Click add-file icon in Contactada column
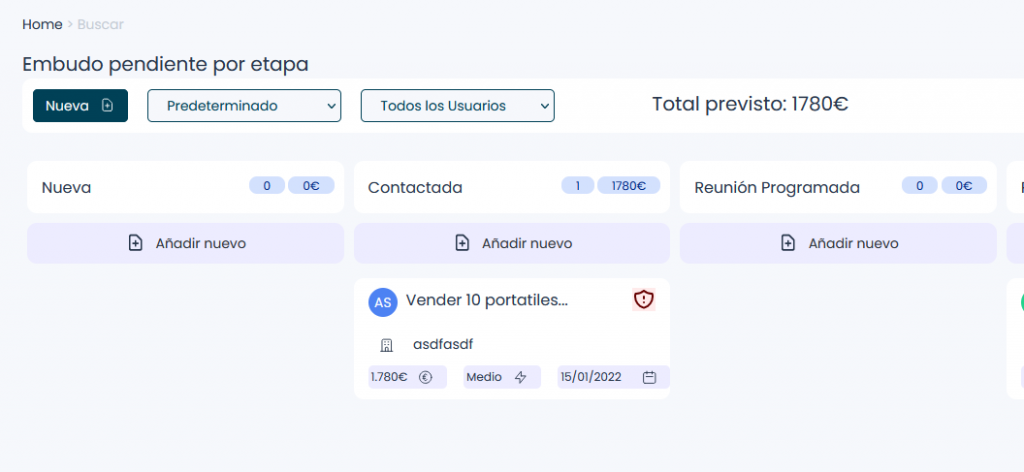This screenshot has width=1024, height=472. [x=462, y=243]
